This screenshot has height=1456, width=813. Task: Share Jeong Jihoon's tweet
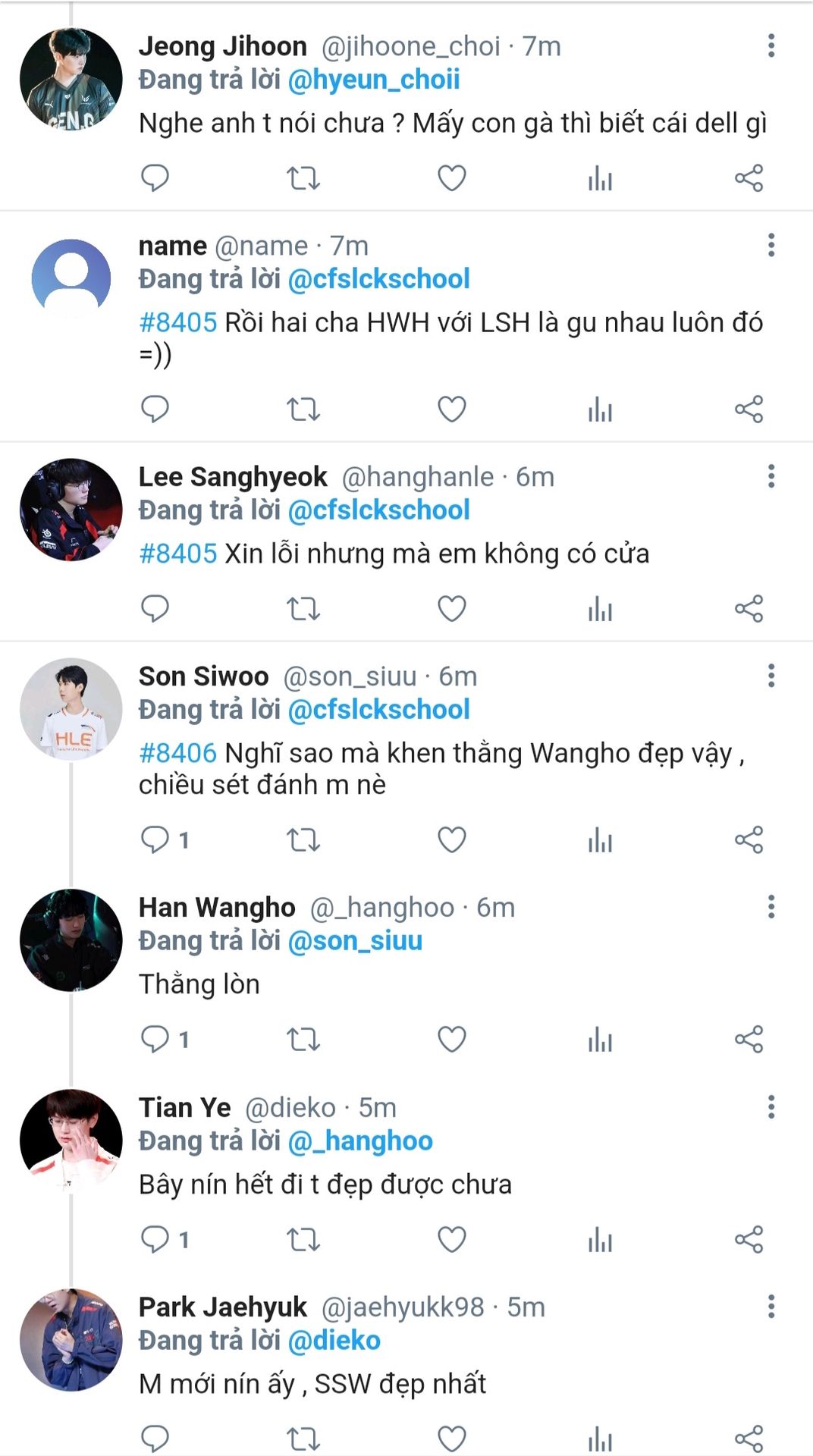pyautogui.click(x=749, y=178)
